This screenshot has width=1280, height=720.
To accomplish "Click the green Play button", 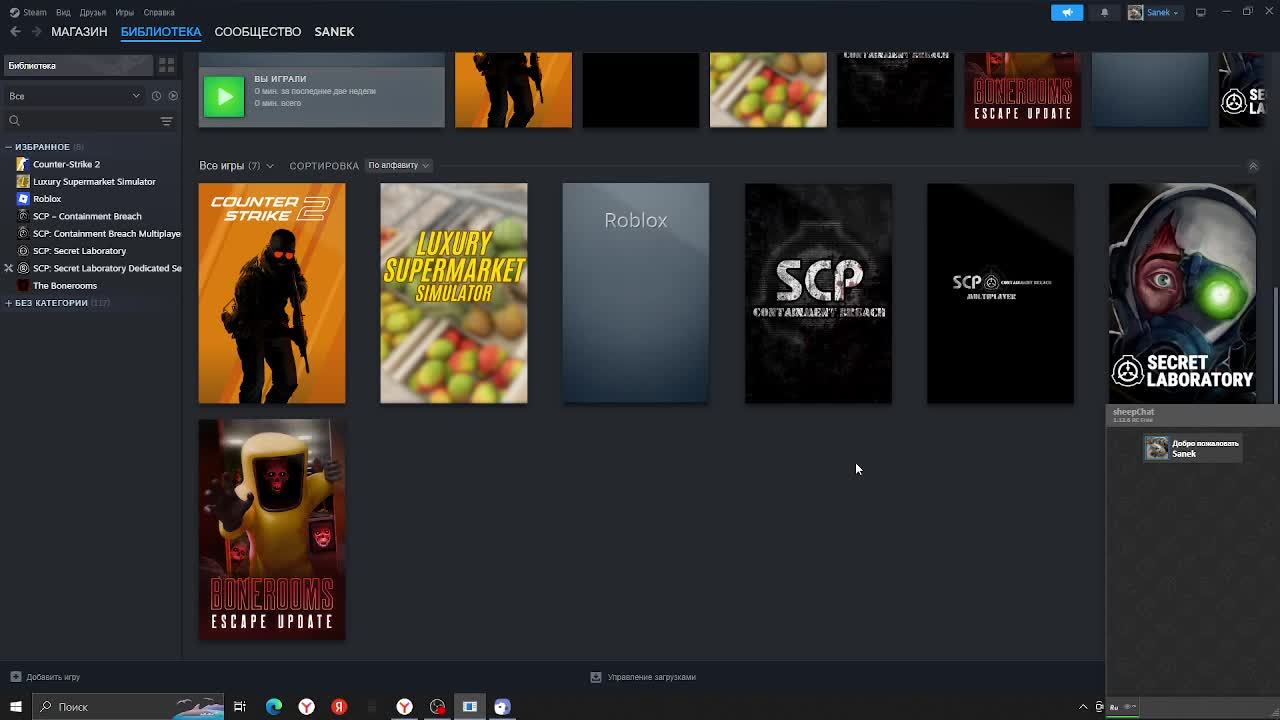I will pos(224,97).
